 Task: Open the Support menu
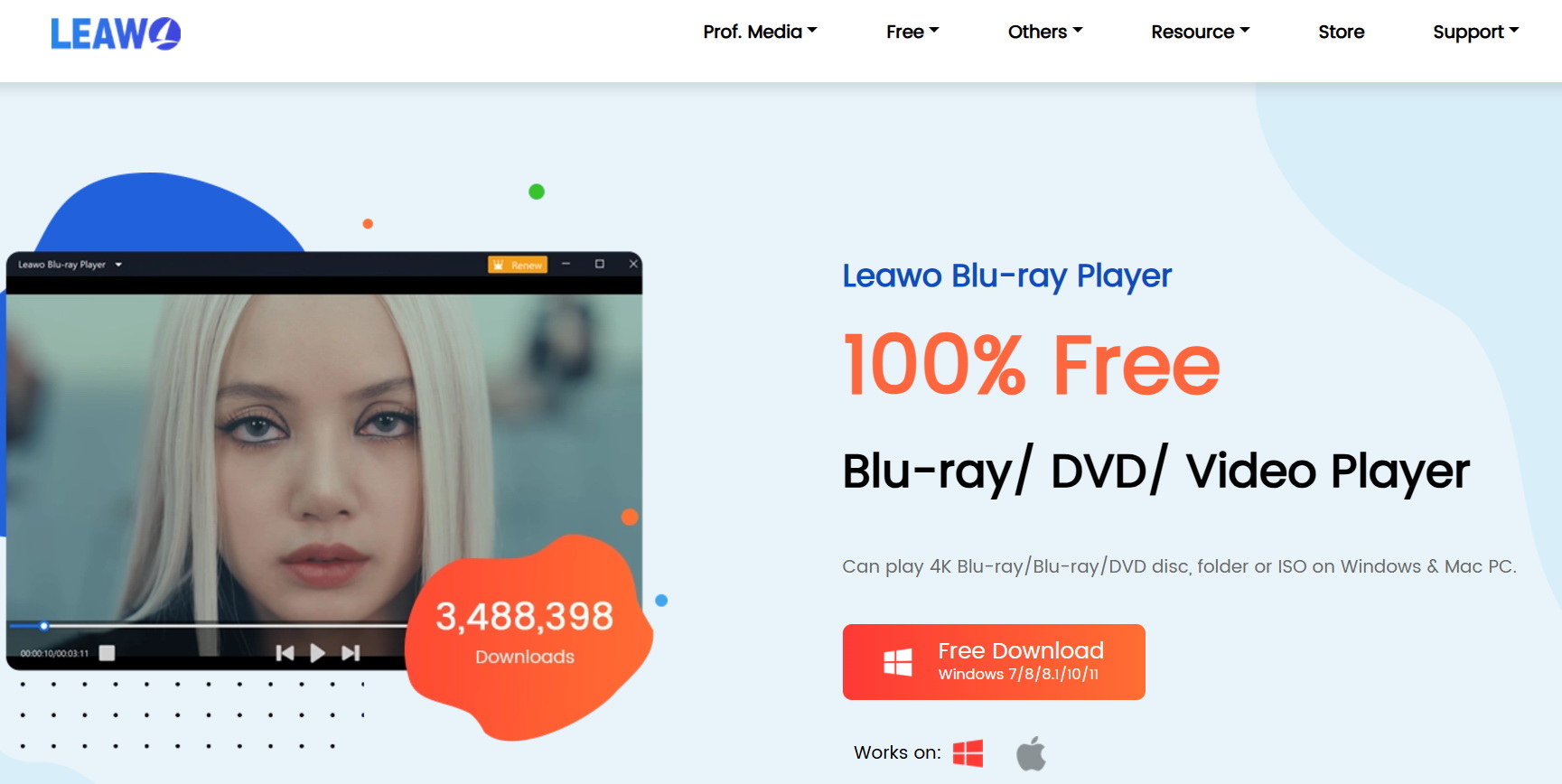point(1476,32)
